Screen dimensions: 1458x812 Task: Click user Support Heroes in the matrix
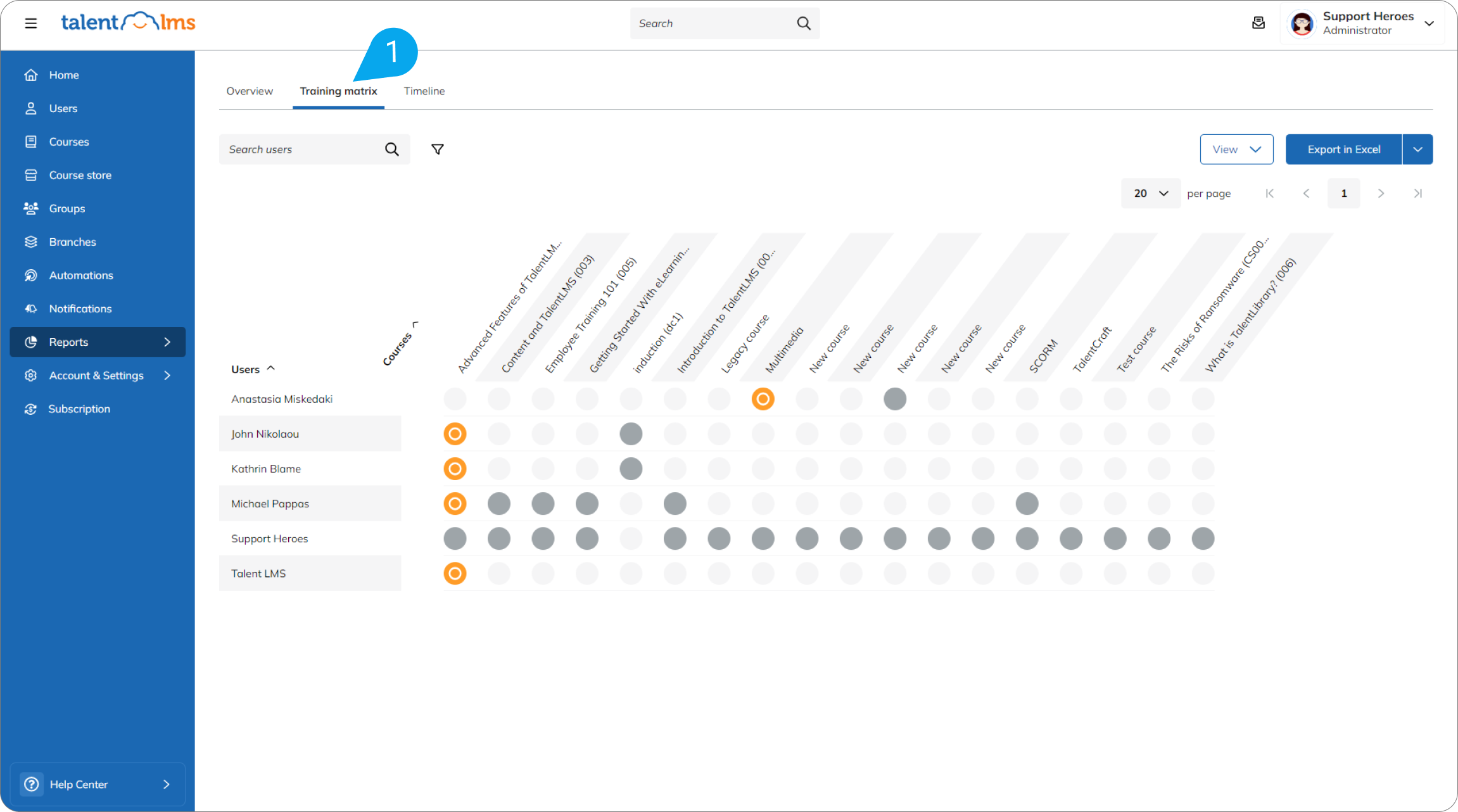pos(269,538)
